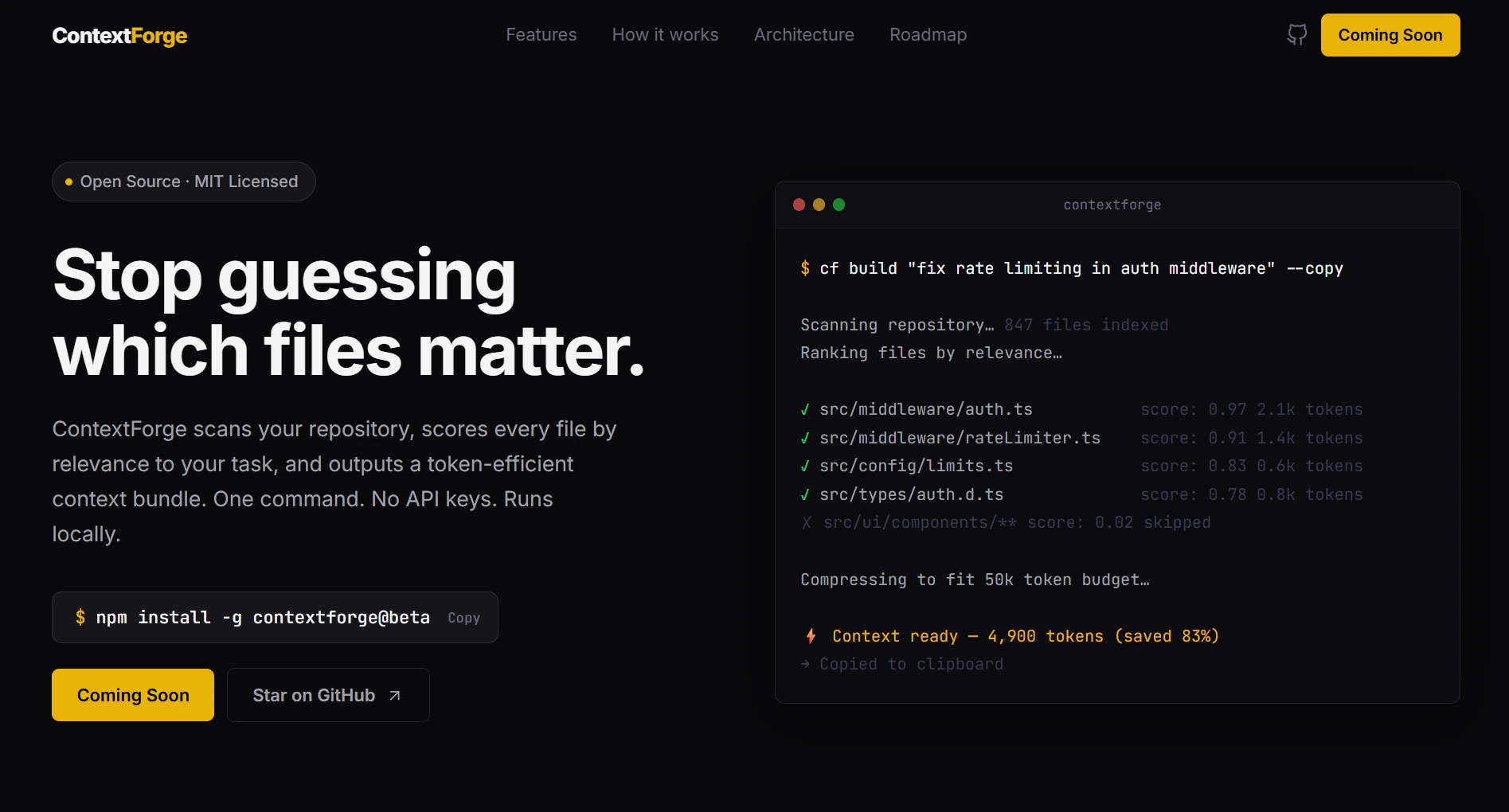Click the header Coming Soon button

tap(1390, 35)
